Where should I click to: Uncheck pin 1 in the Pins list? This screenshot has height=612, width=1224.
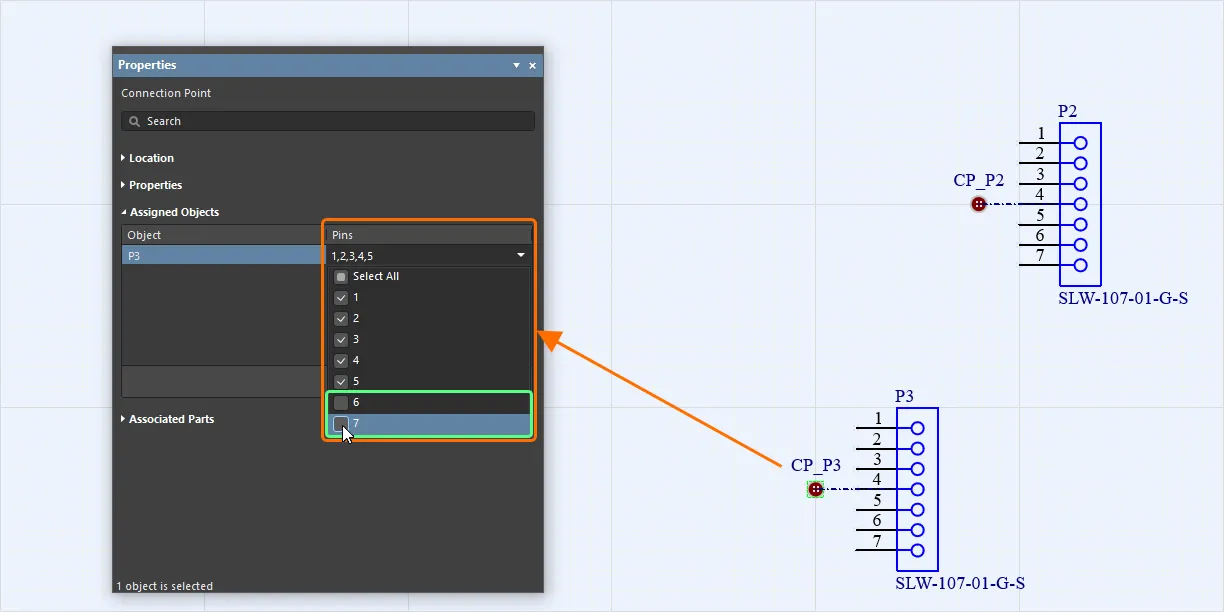pyautogui.click(x=341, y=297)
